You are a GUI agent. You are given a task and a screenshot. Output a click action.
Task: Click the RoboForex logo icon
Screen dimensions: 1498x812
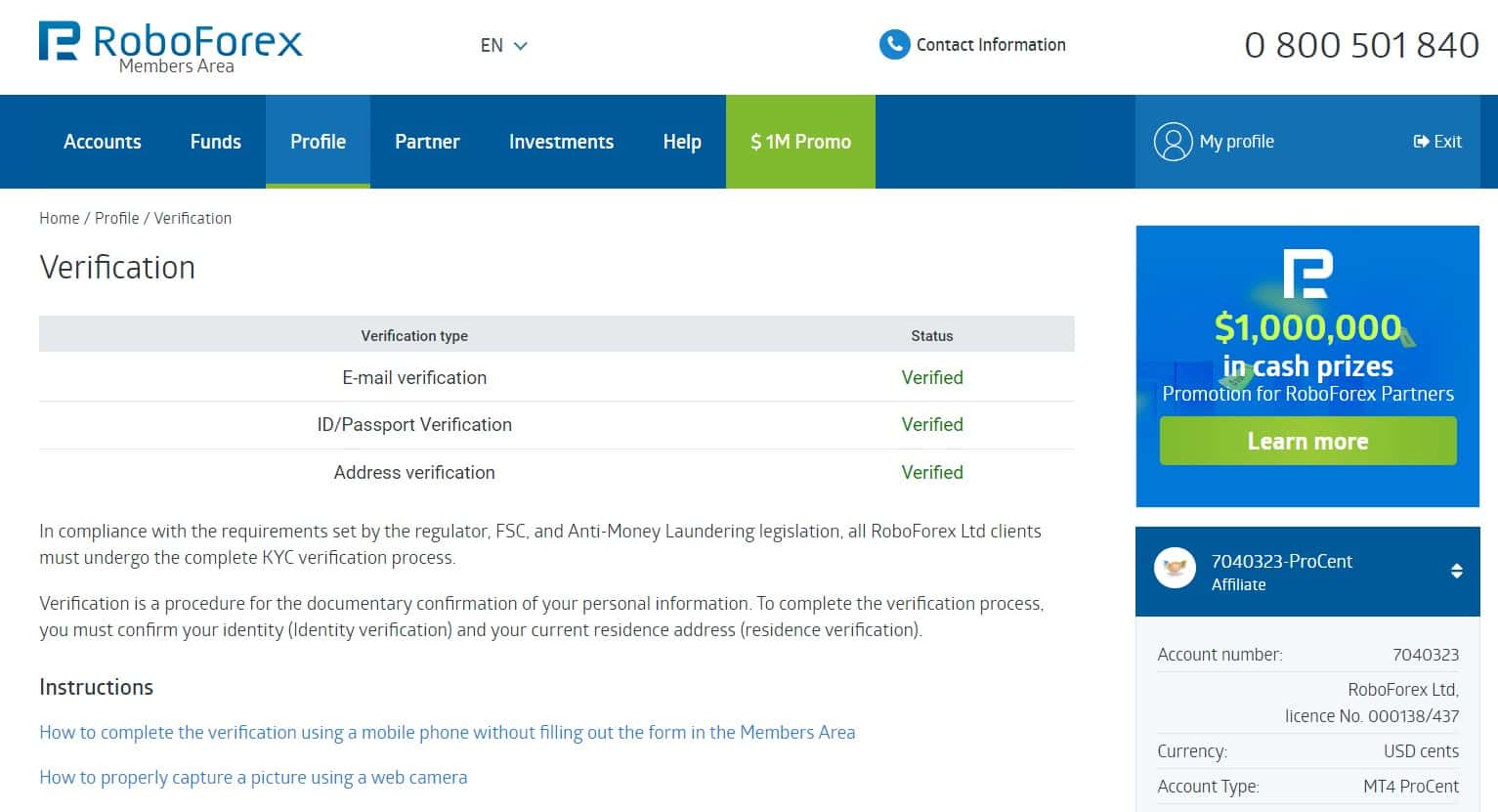click(x=59, y=41)
